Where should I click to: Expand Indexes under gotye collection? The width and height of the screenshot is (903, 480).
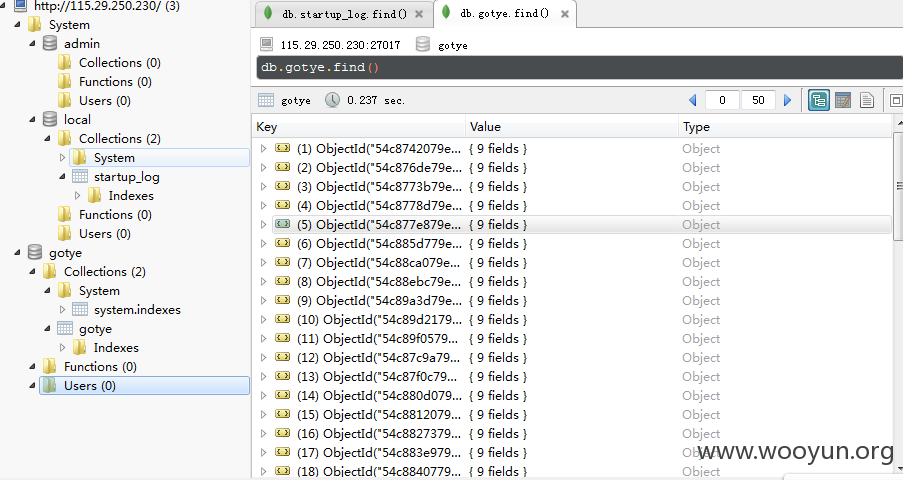tap(62, 347)
